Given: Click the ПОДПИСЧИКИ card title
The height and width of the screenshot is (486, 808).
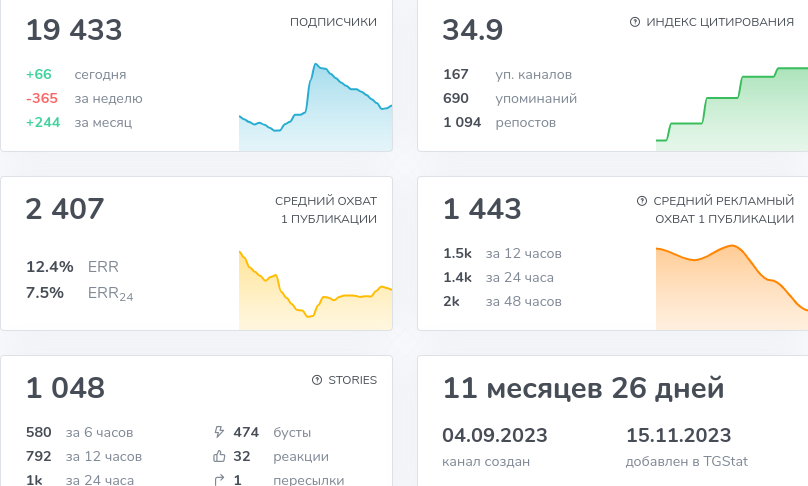Looking at the screenshot, I should 333,22.
